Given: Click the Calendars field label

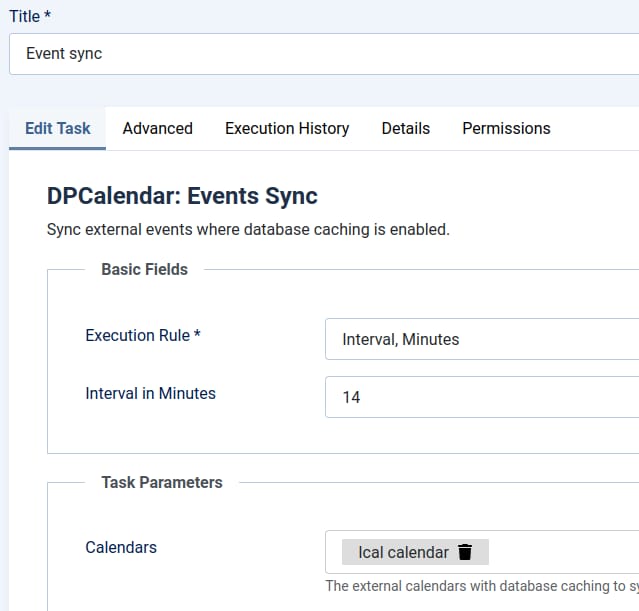Looking at the screenshot, I should coord(121,547).
